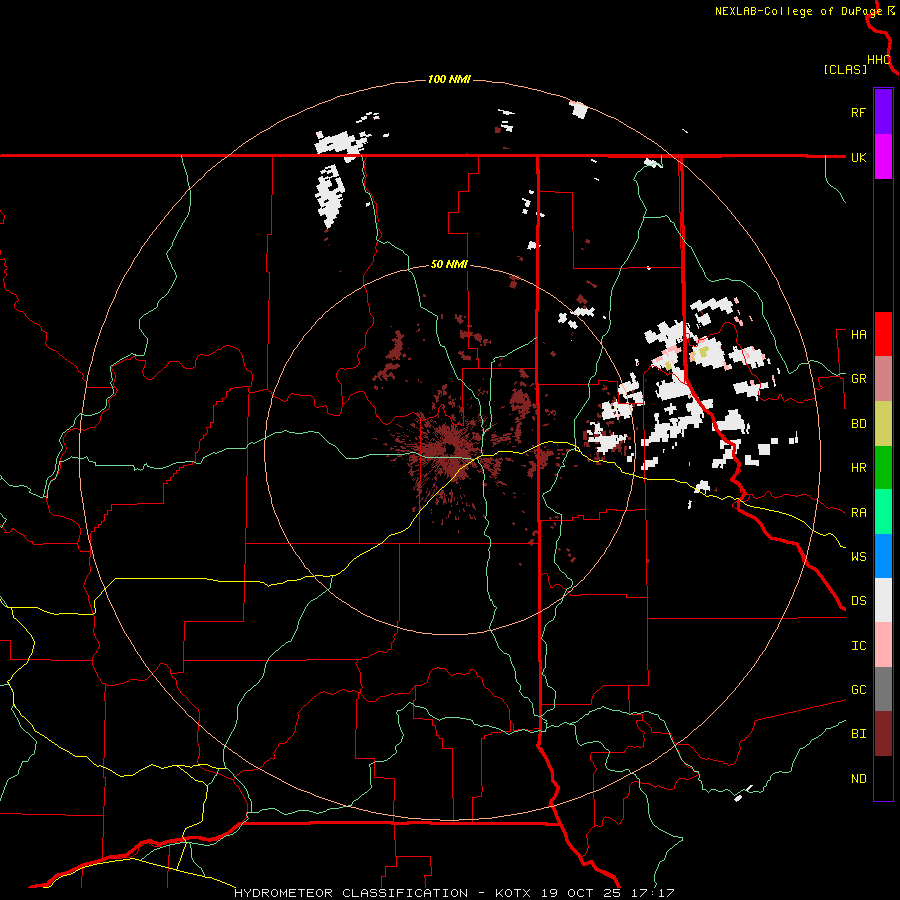Click the HHC product code label

[878, 60]
